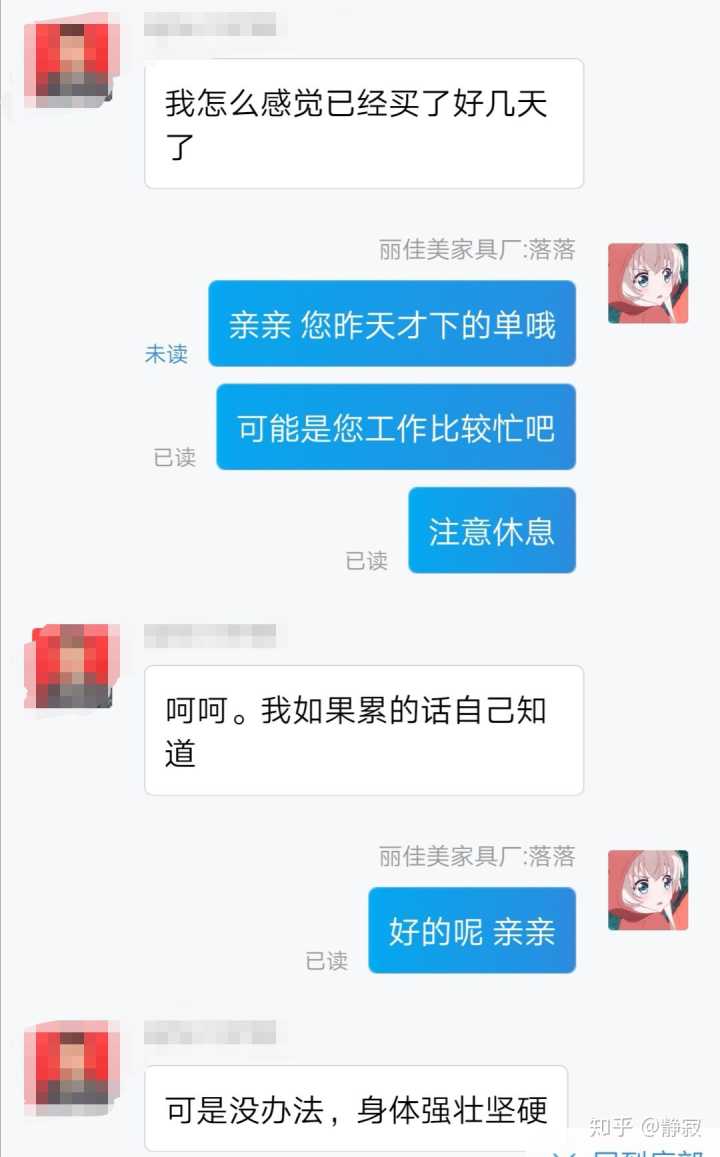Open the blurred avatar beside '可是没办法' message

click(x=72, y=1066)
